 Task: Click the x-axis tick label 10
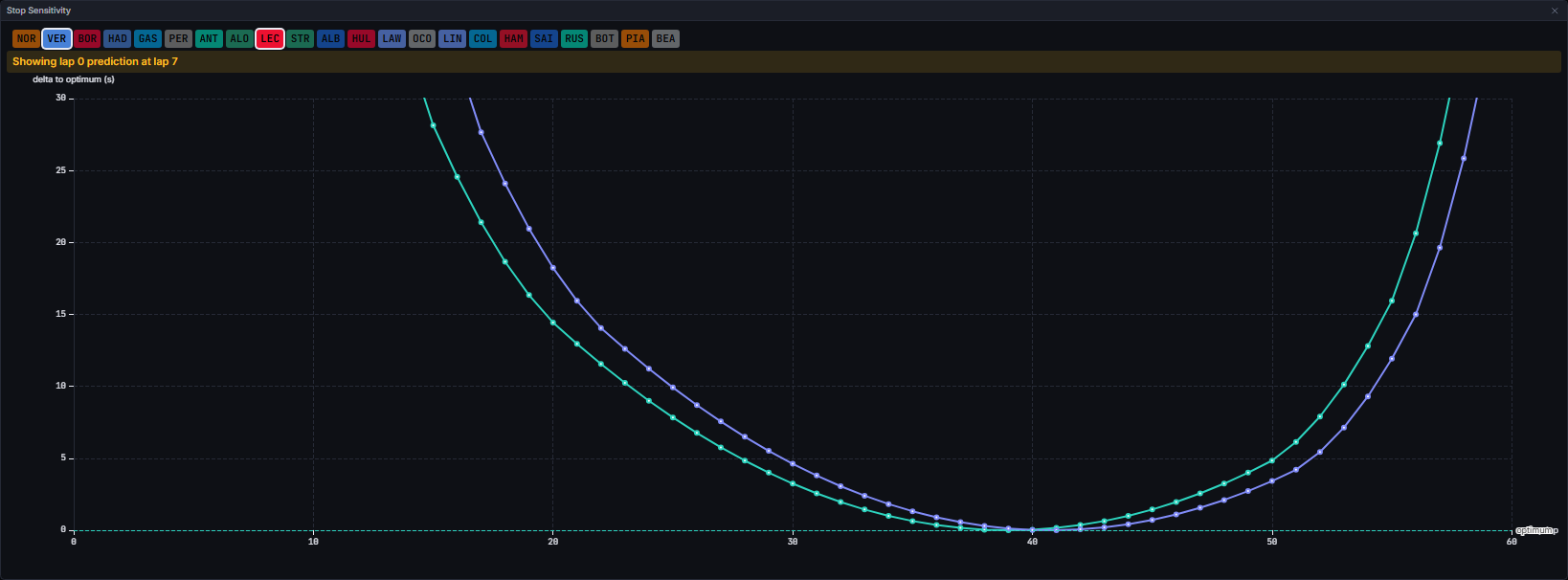click(313, 542)
